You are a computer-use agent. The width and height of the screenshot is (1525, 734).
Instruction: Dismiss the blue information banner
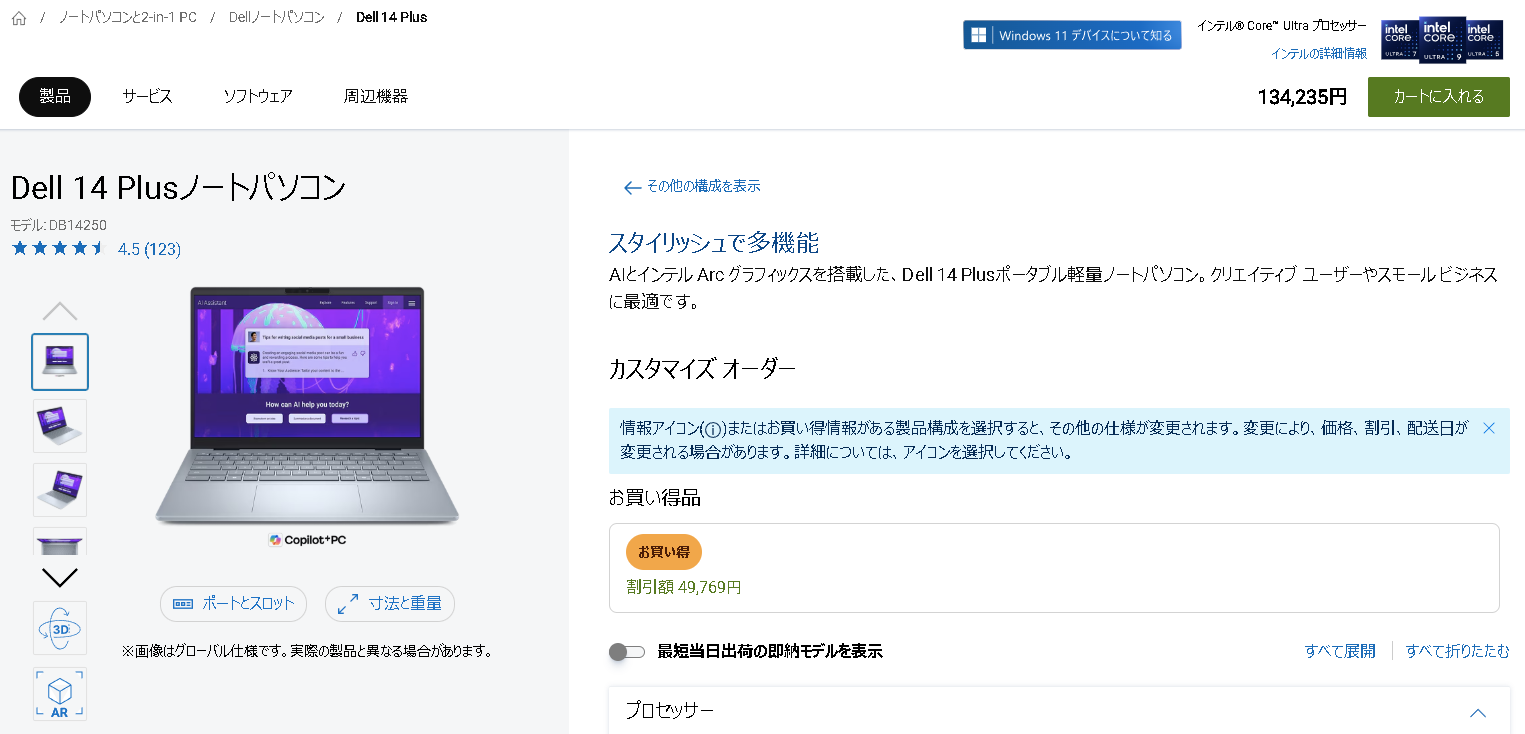coord(1488,427)
